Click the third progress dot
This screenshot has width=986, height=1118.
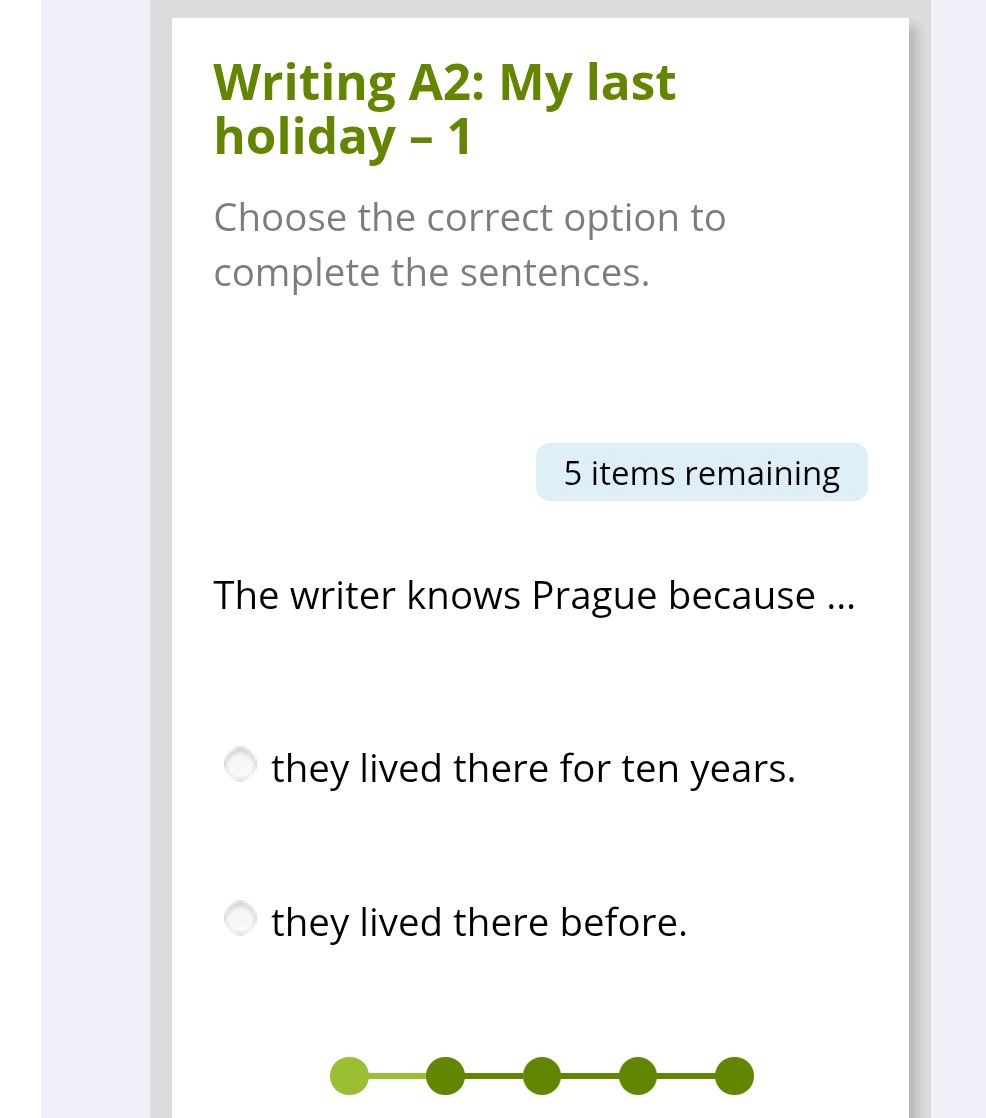(x=542, y=1076)
